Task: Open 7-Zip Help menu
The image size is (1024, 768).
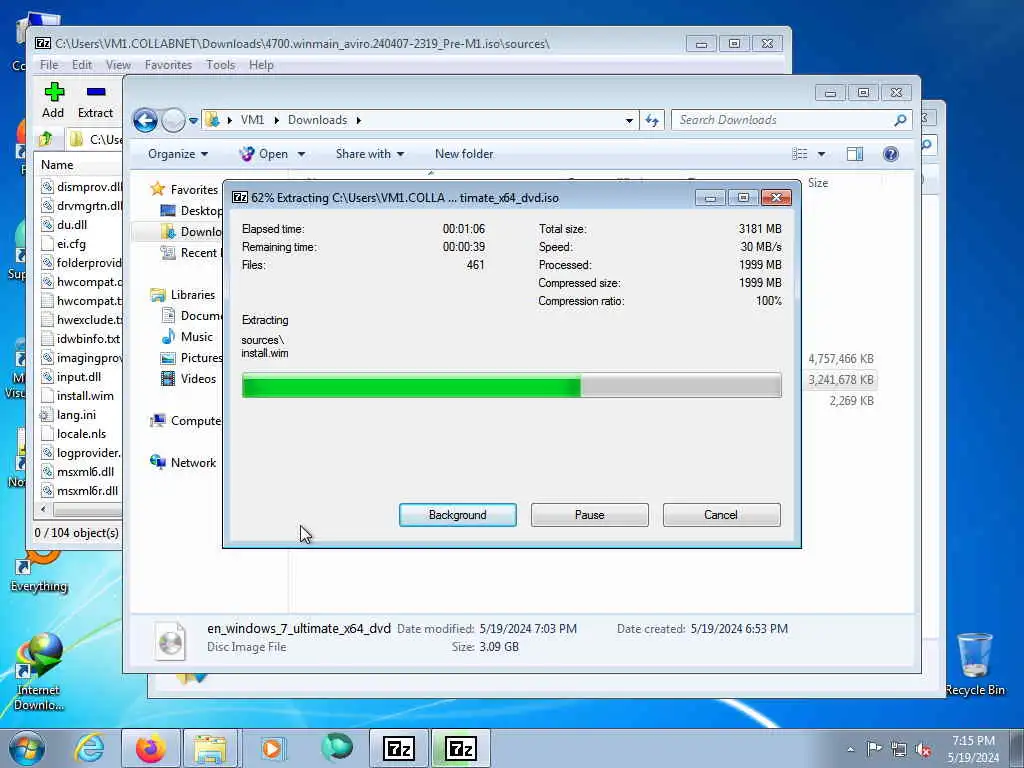Action: [261, 65]
